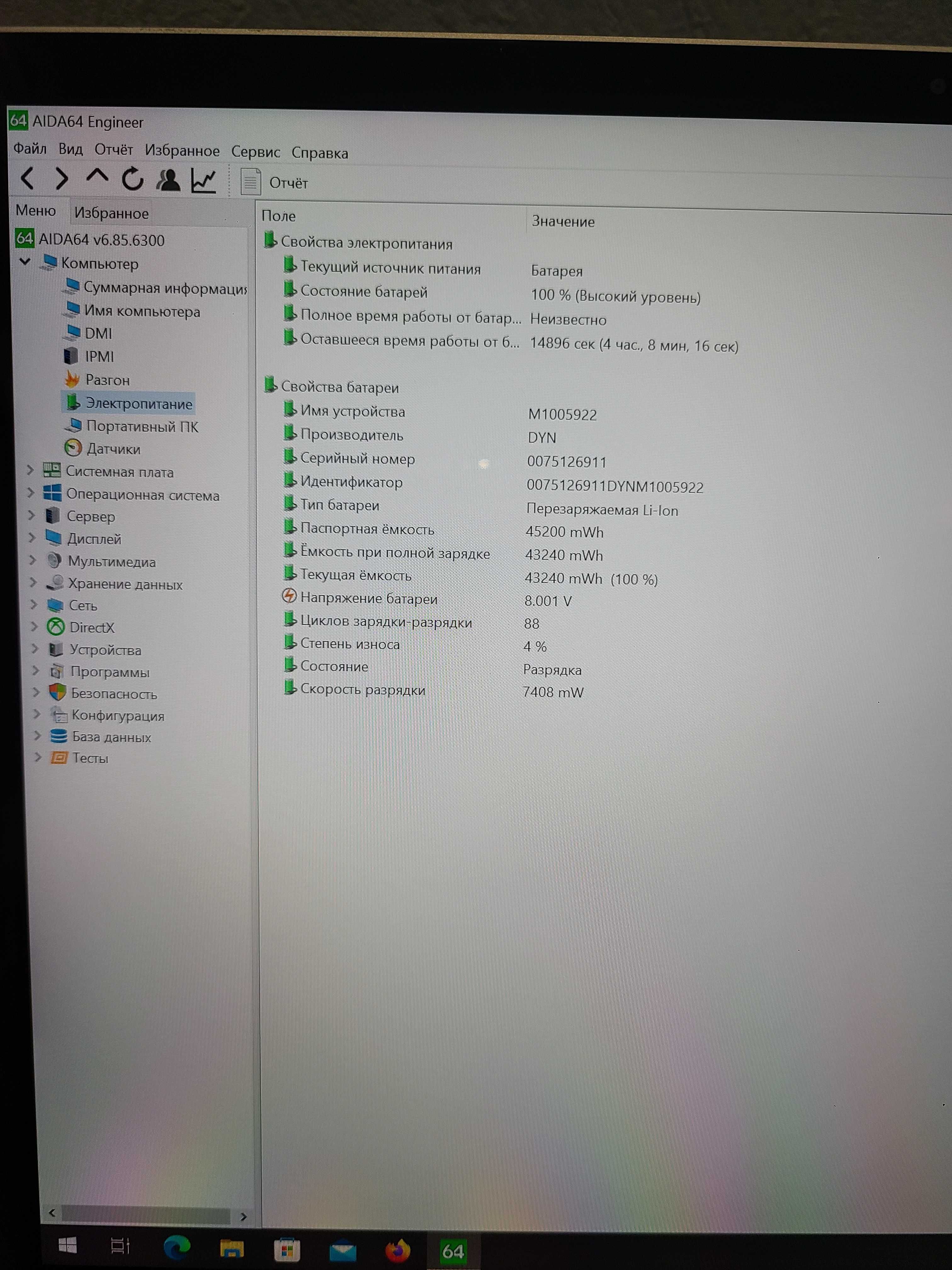952x1270 pixels.
Task: Select Свойства батареи group row
Action: (x=332, y=387)
